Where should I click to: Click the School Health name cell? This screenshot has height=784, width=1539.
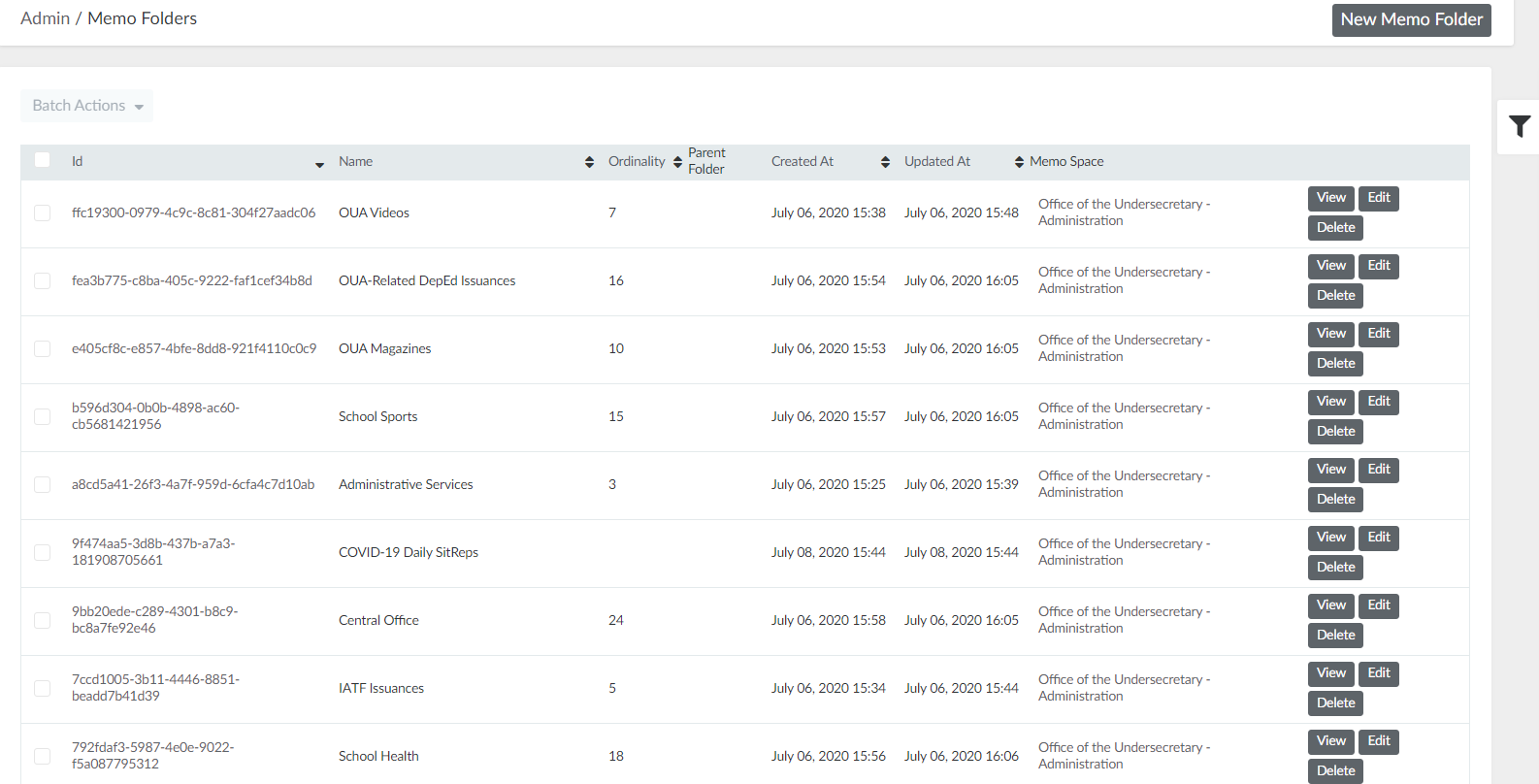point(378,756)
